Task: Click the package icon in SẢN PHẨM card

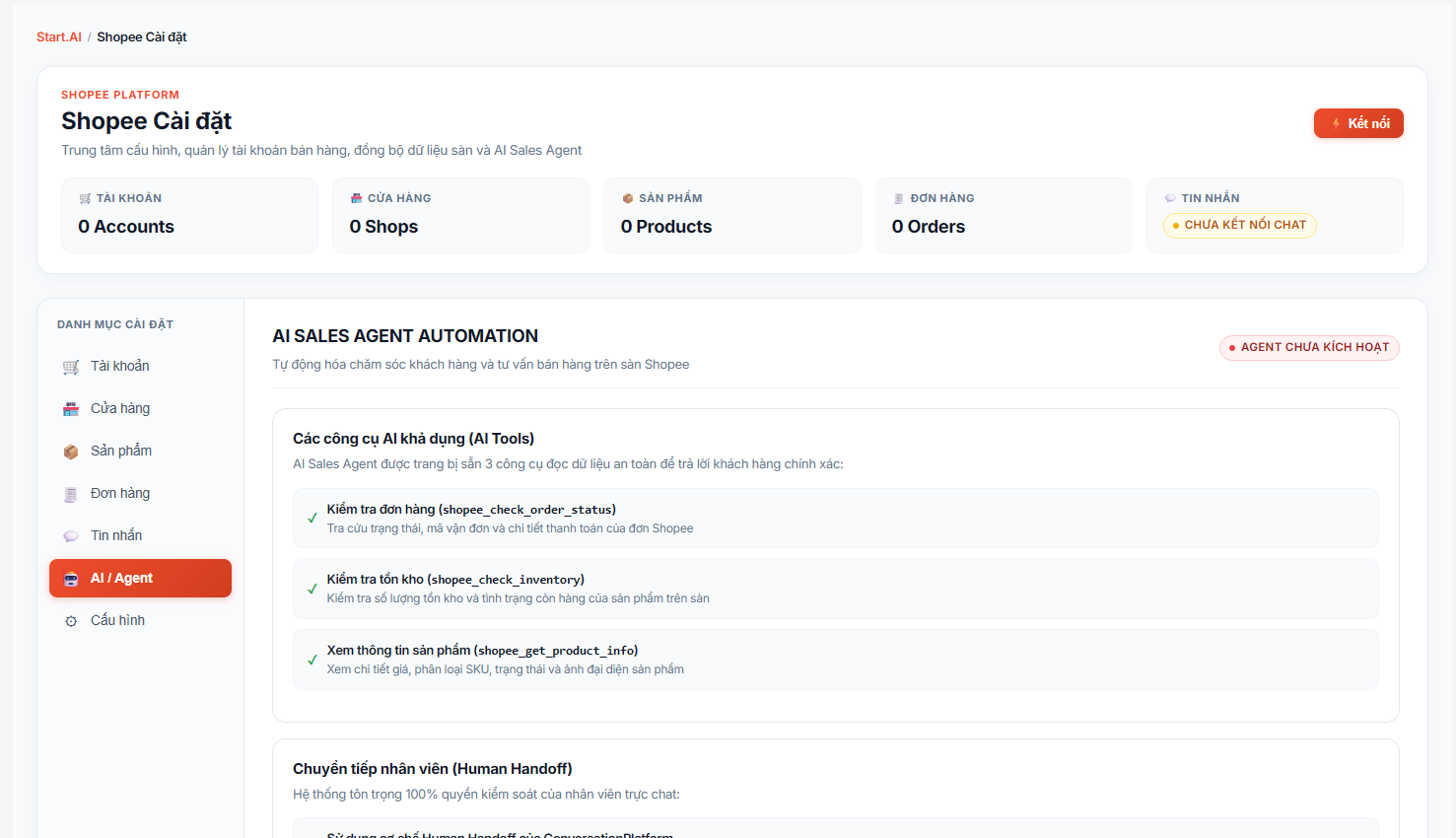Action: 628,198
